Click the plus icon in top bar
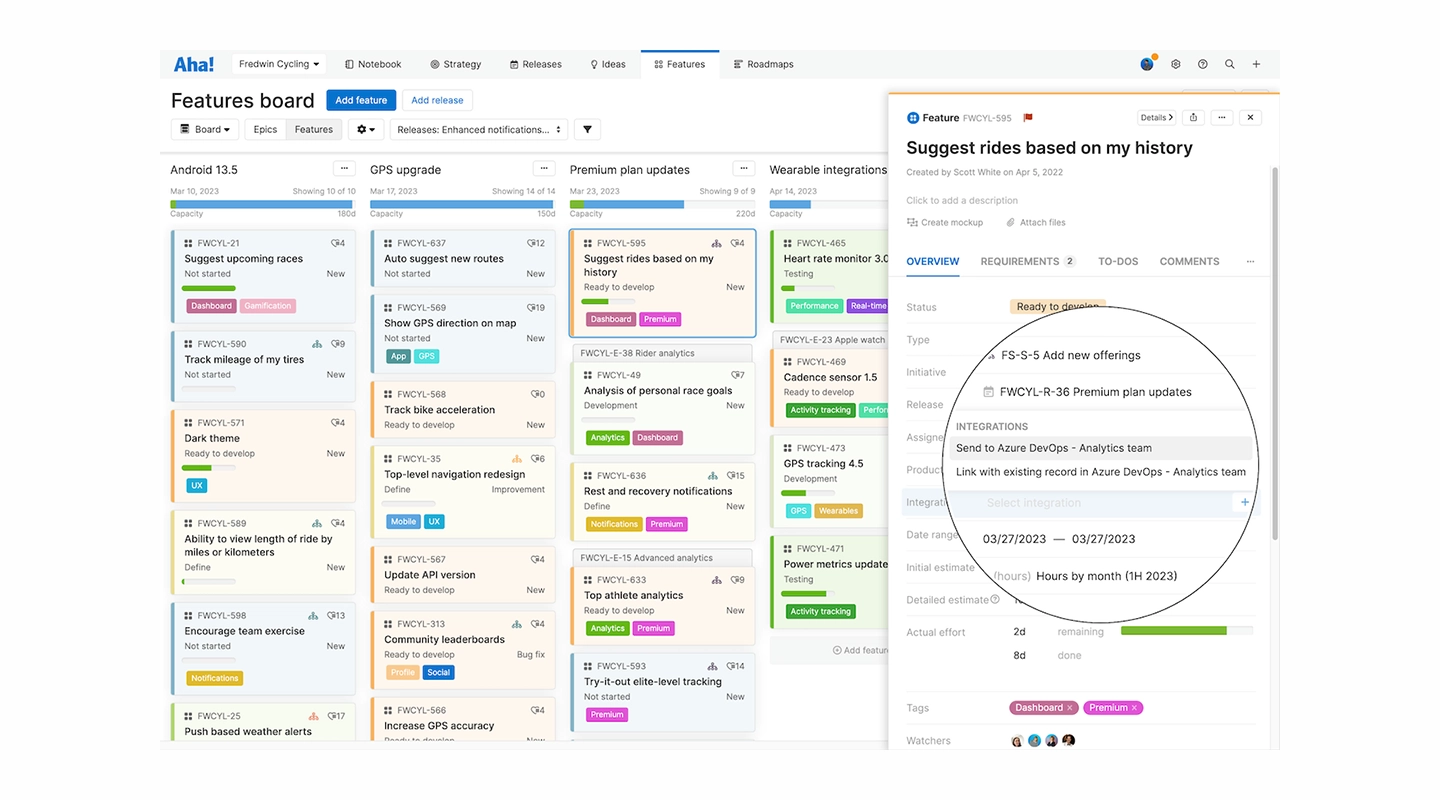Screen dimensions: 1440x800 (x=1257, y=64)
